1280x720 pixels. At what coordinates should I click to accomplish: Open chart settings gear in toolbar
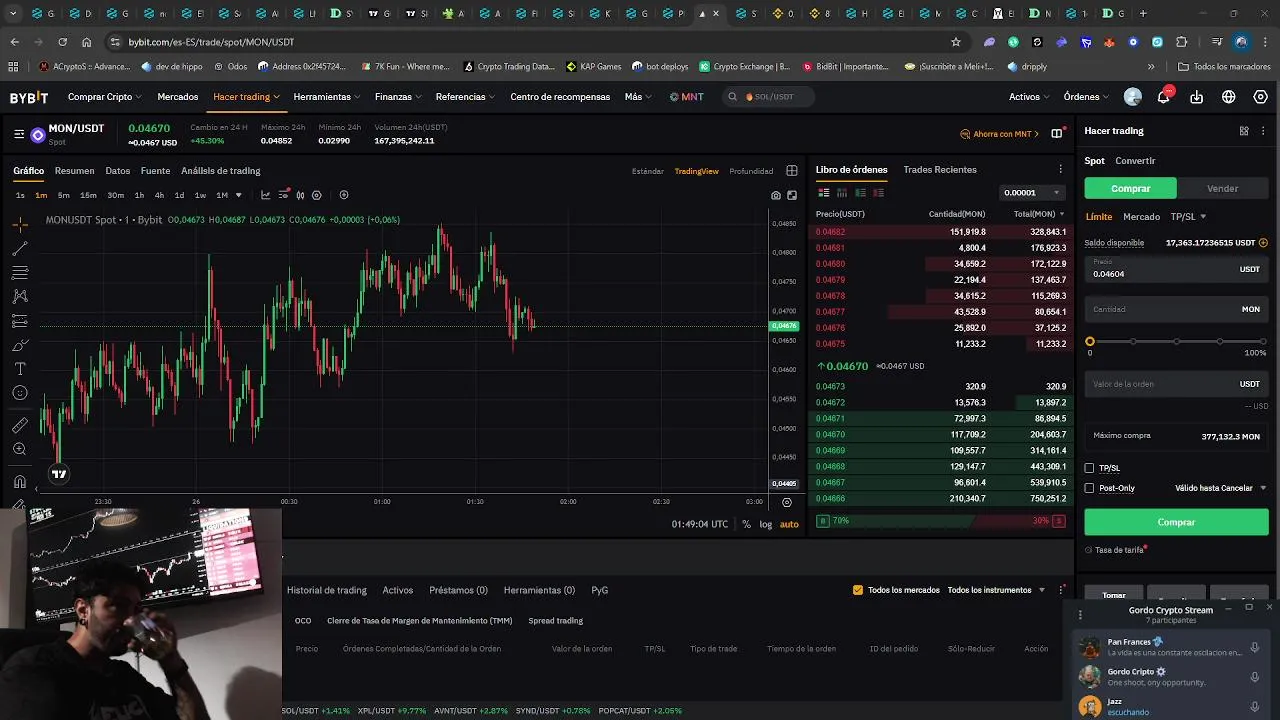(x=317, y=195)
